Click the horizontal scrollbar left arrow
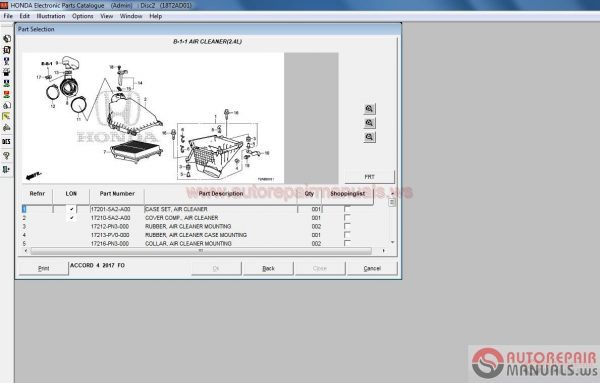Image resolution: width=600 pixels, height=383 pixels. click(26, 251)
